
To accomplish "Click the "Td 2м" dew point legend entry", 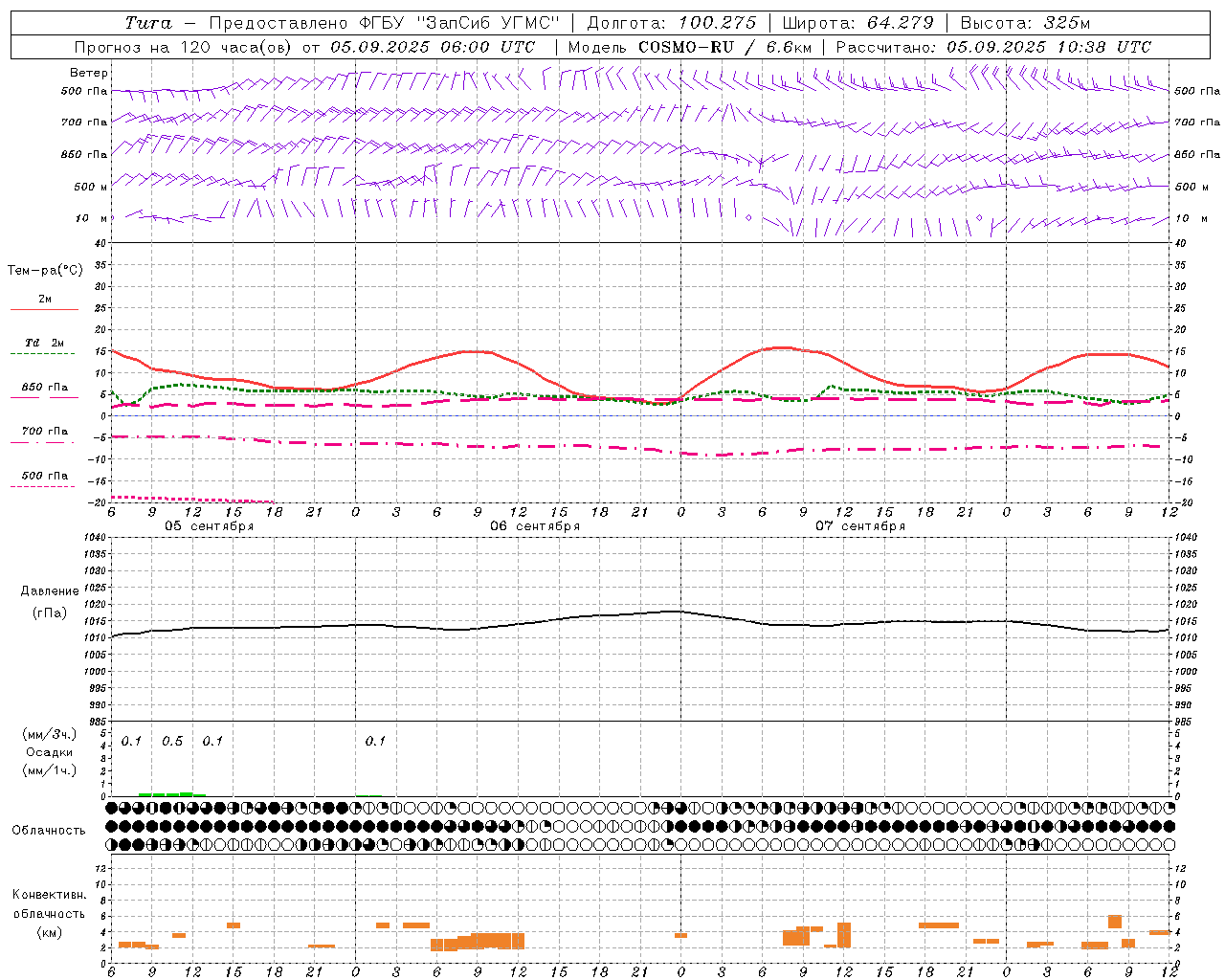I will pyautogui.click(x=44, y=343).
